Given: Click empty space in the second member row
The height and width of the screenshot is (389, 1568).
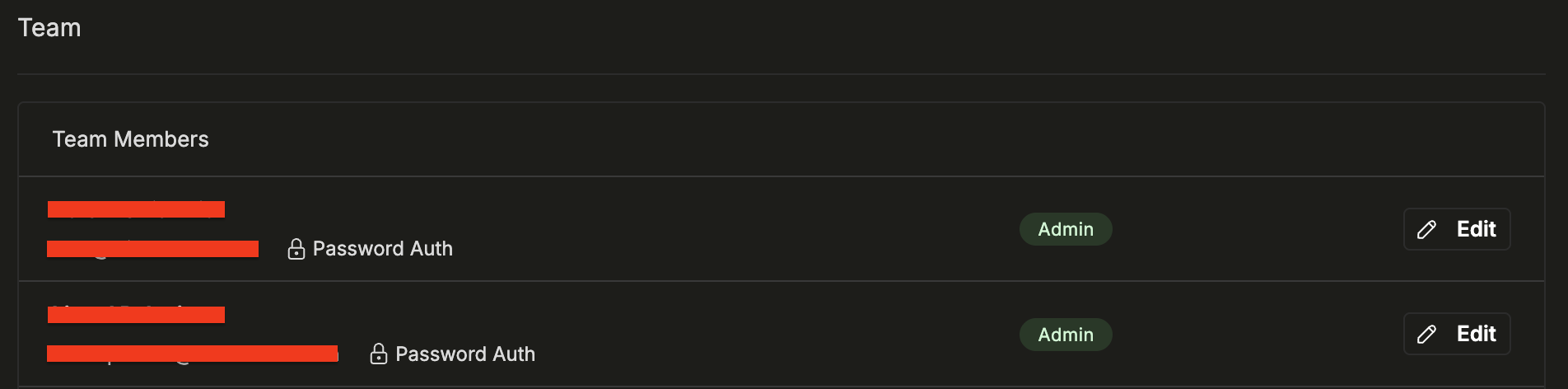Looking at the screenshot, I should click(741, 335).
